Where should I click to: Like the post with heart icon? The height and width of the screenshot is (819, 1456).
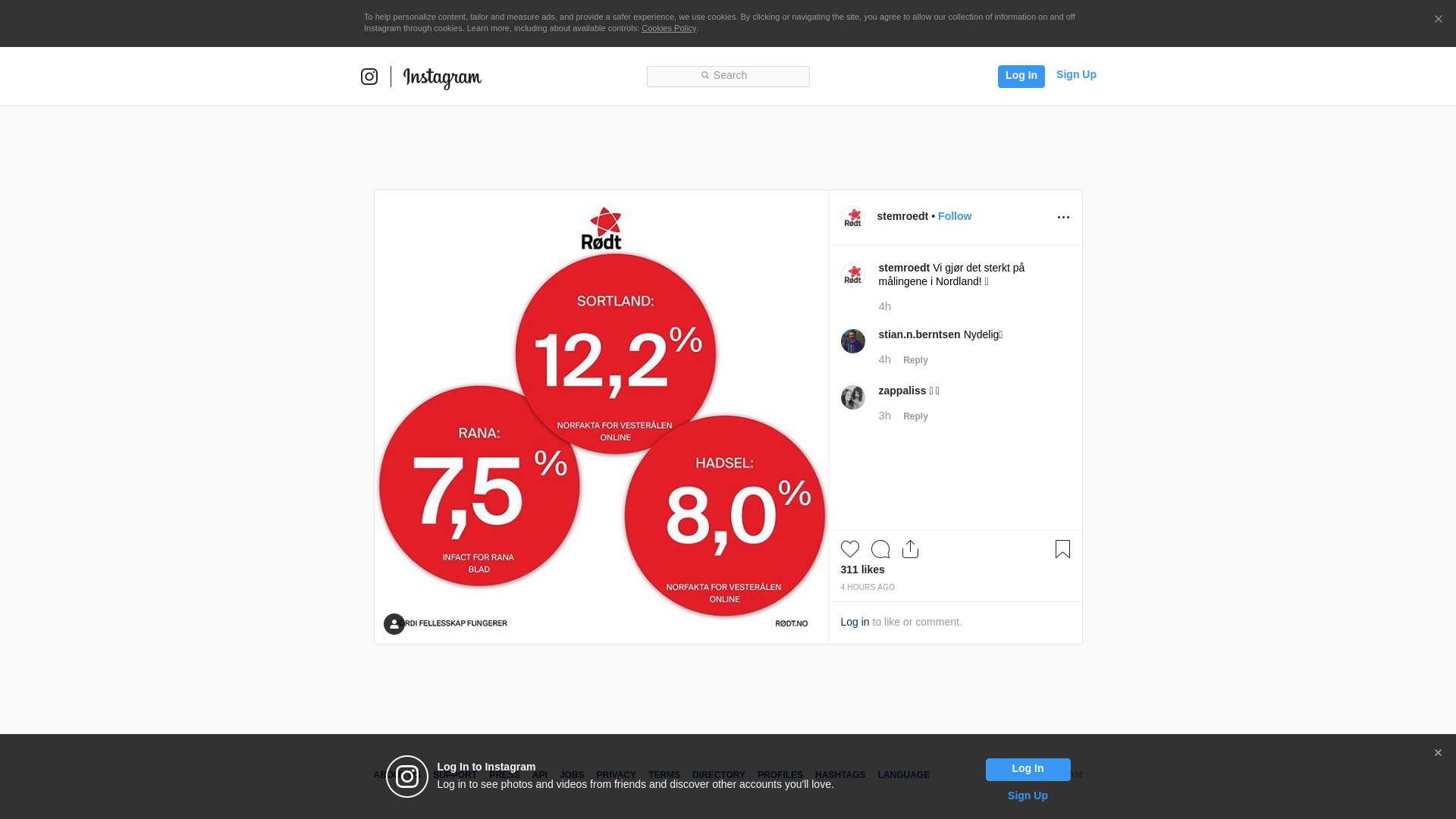849,549
